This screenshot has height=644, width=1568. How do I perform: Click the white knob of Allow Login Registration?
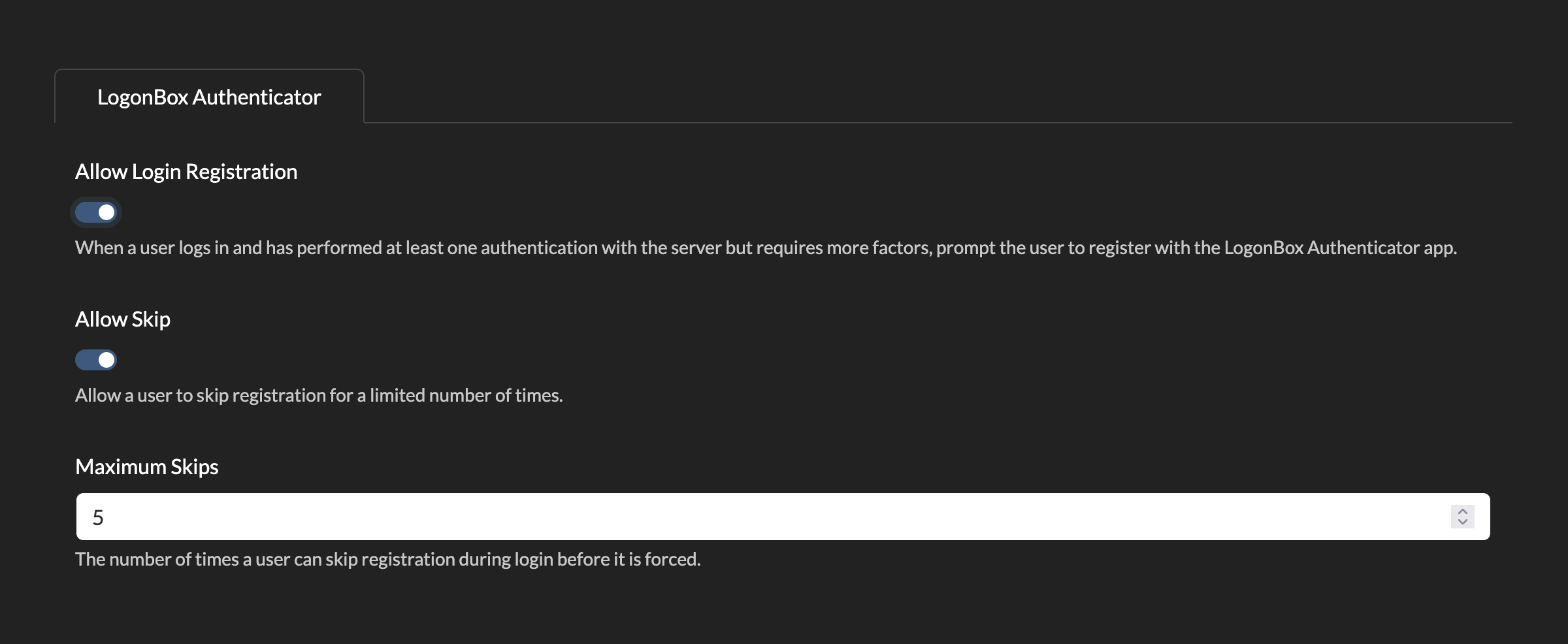(106, 212)
